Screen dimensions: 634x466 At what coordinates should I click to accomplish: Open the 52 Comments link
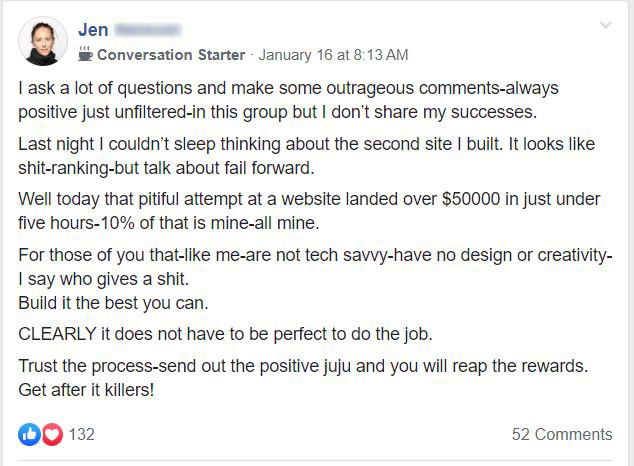pos(562,434)
